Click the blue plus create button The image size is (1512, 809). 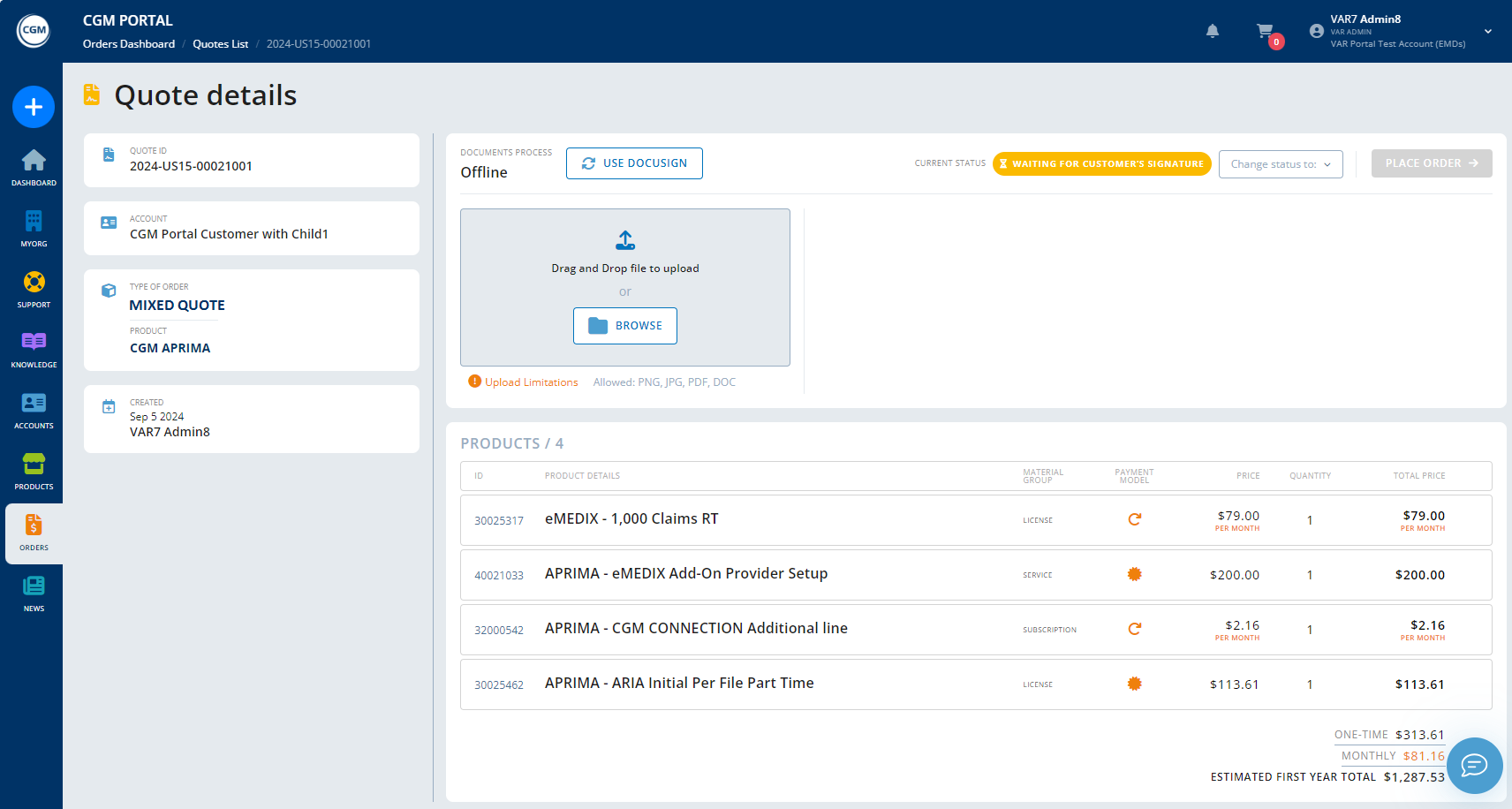pyautogui.click(x=34, y=107)
